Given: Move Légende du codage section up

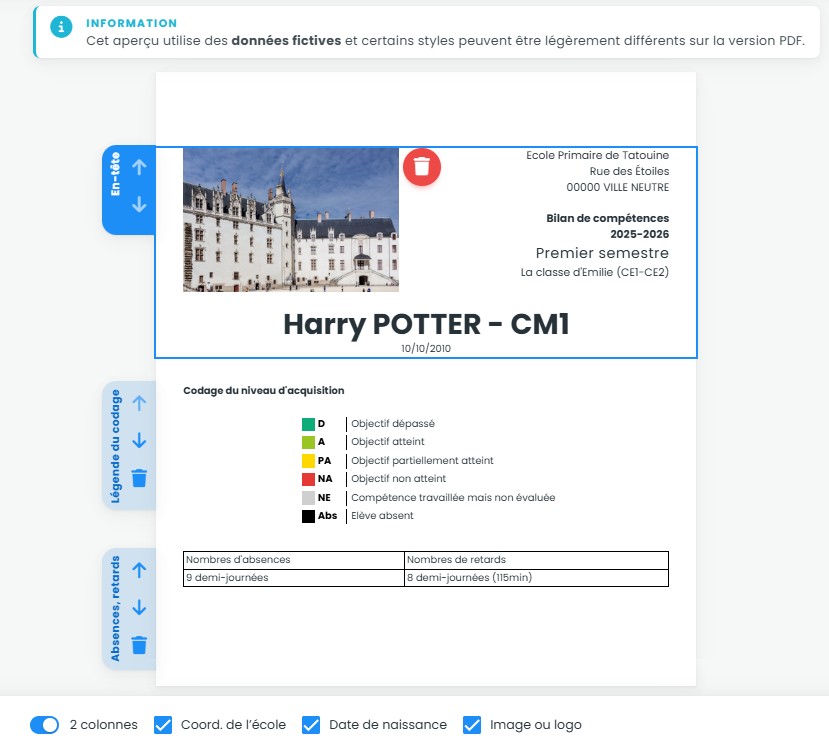Looking at the screenshot, I should [139, 402].
